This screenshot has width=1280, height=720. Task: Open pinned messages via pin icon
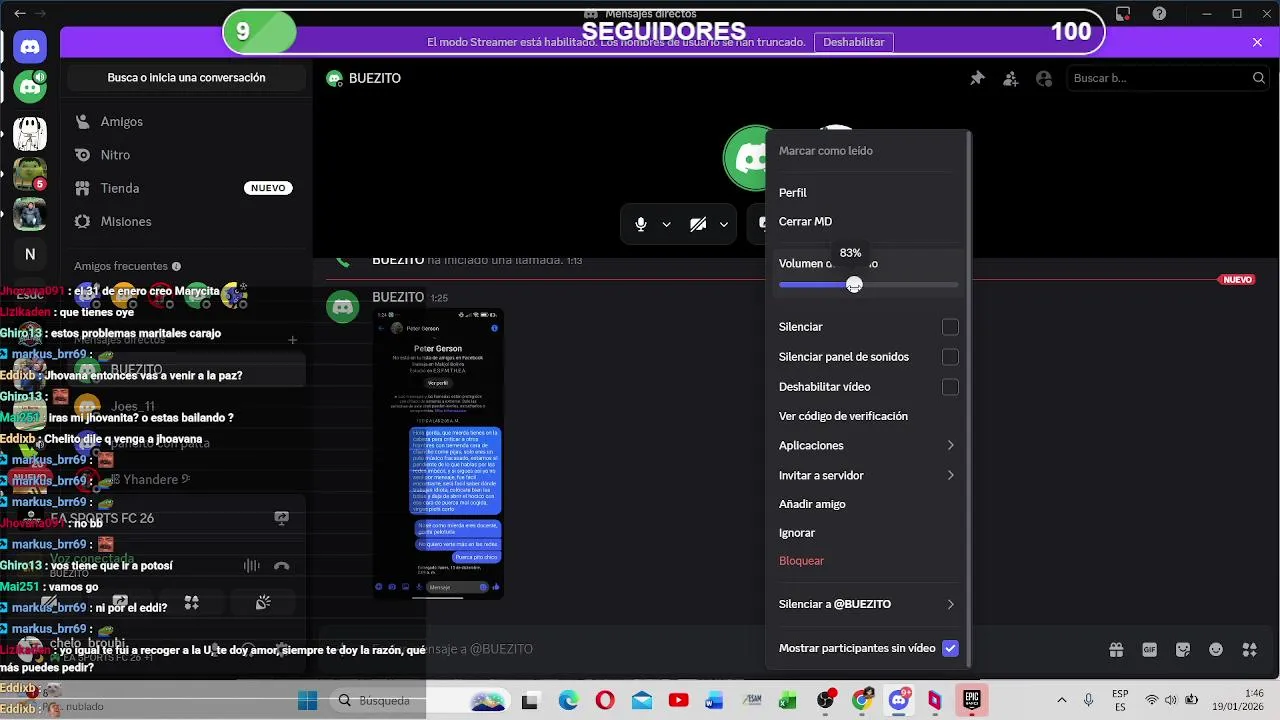coord(977,78)
